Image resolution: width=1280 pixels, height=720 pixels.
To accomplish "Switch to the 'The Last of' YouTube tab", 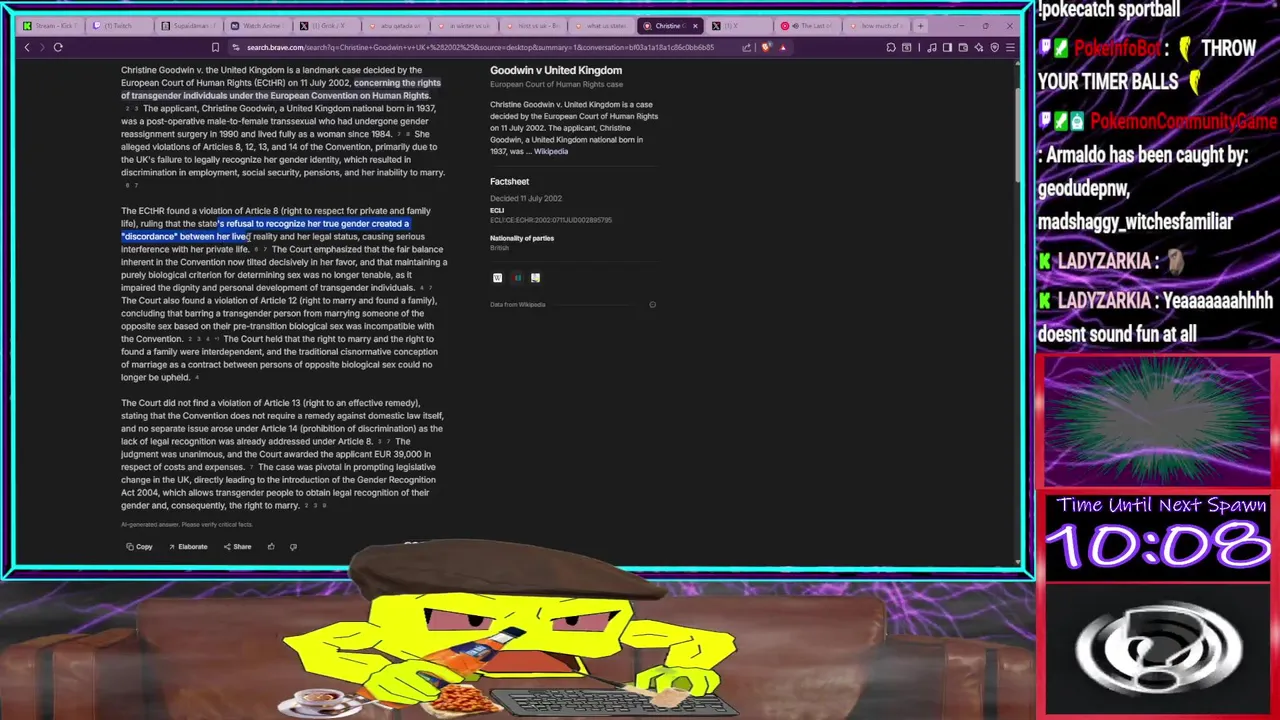I will coord(809,25).
